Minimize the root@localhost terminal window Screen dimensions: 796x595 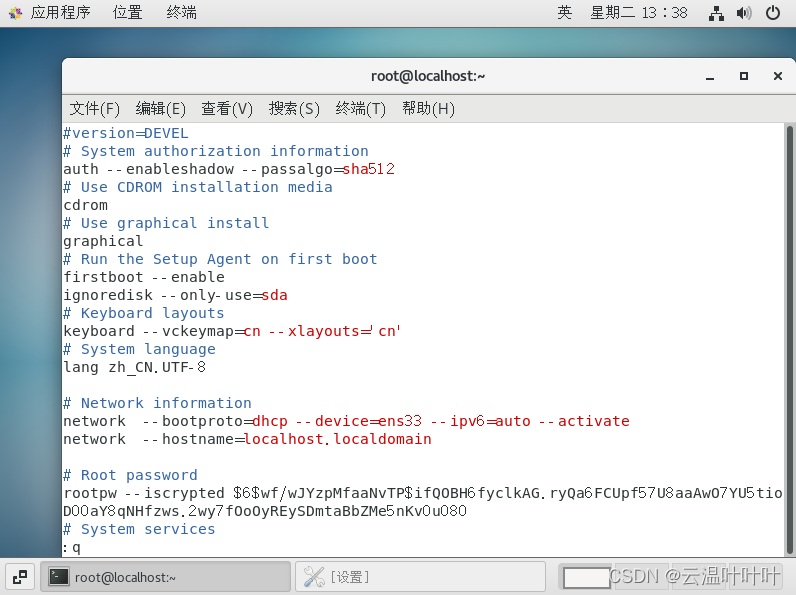coord(710,77)
